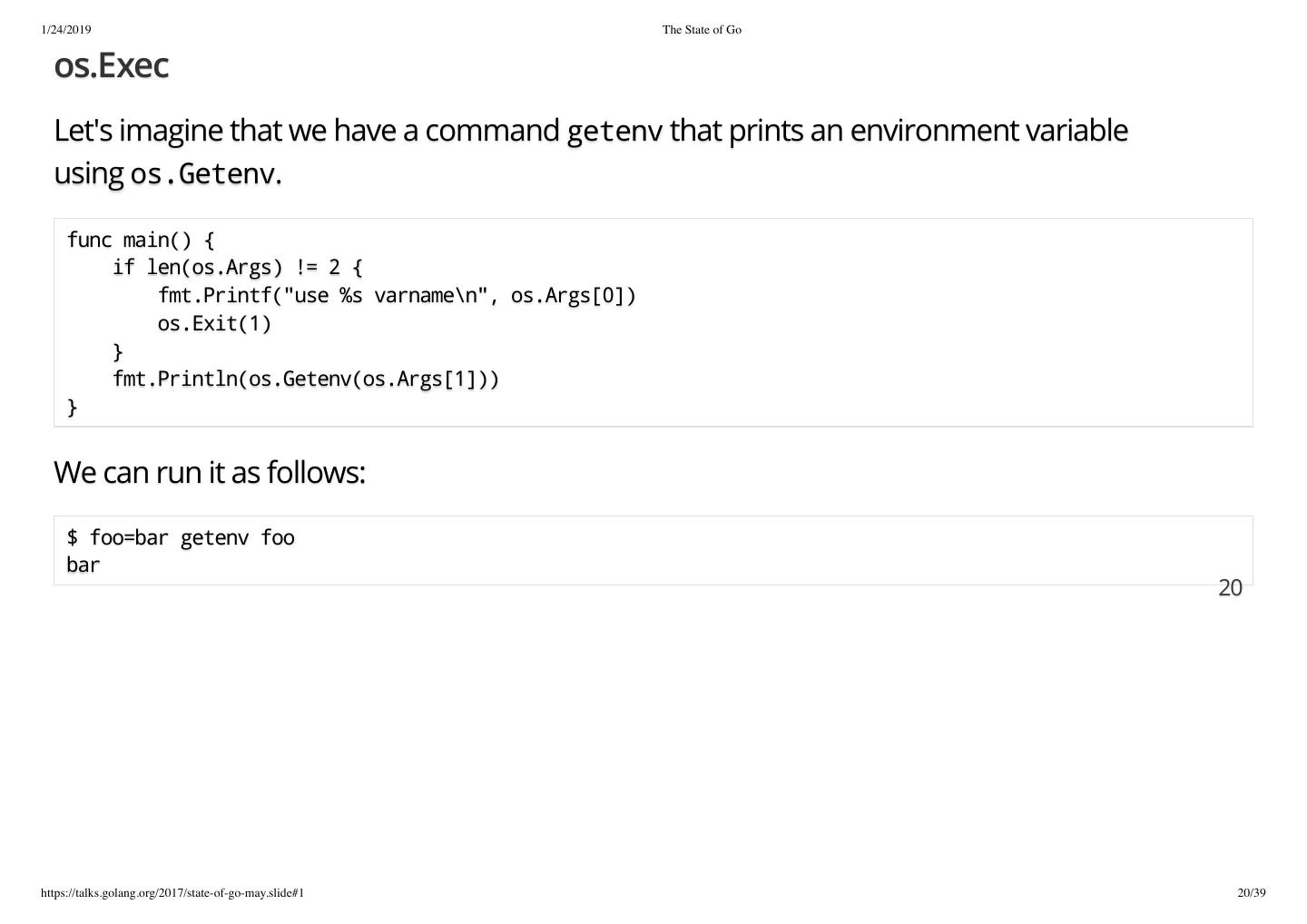Select the fmt.Printf code line
Screen dimensions: 1307x924
397,296
